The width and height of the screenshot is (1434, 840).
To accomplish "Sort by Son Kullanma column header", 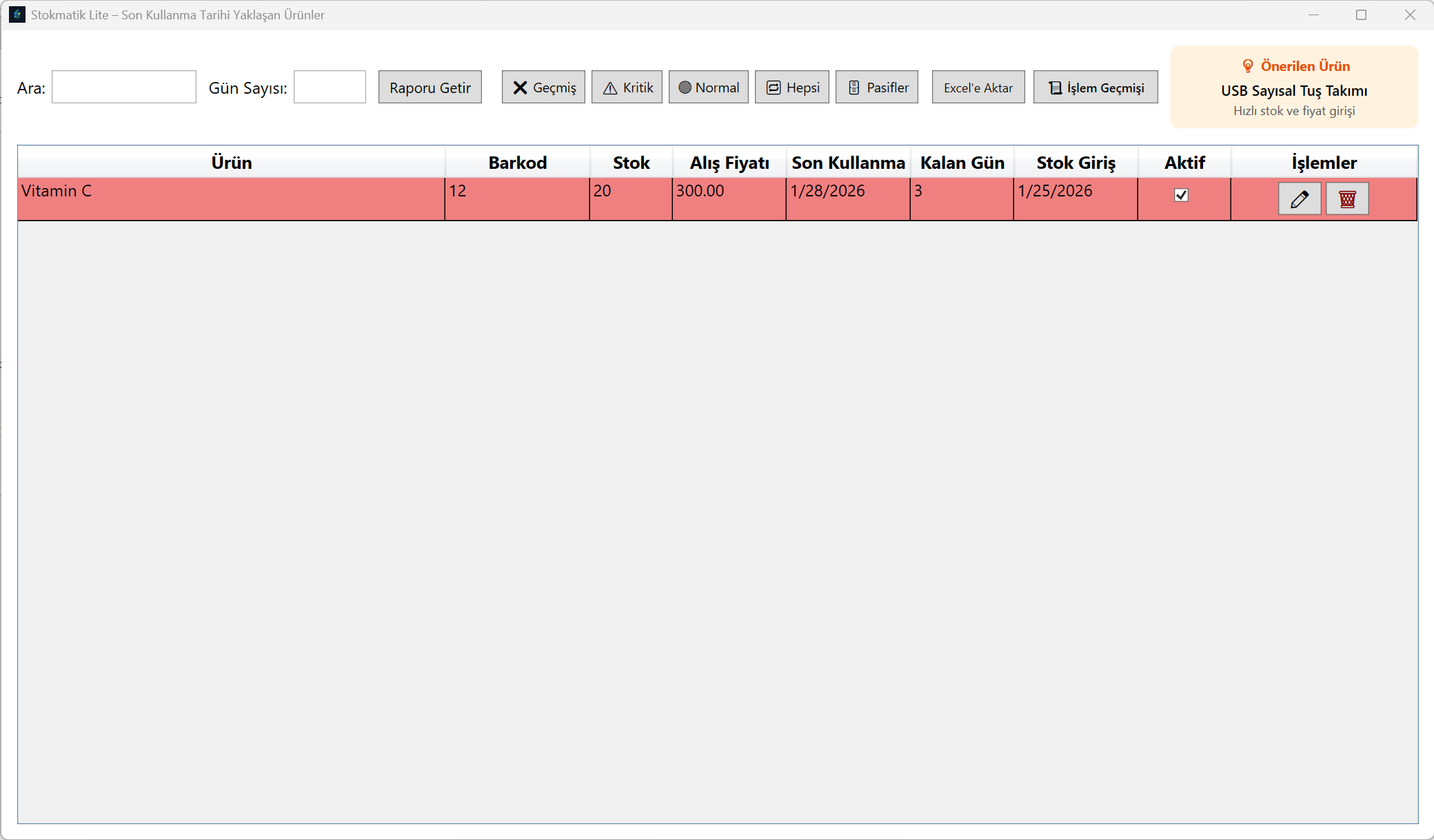I will click(x=847, y=163).
